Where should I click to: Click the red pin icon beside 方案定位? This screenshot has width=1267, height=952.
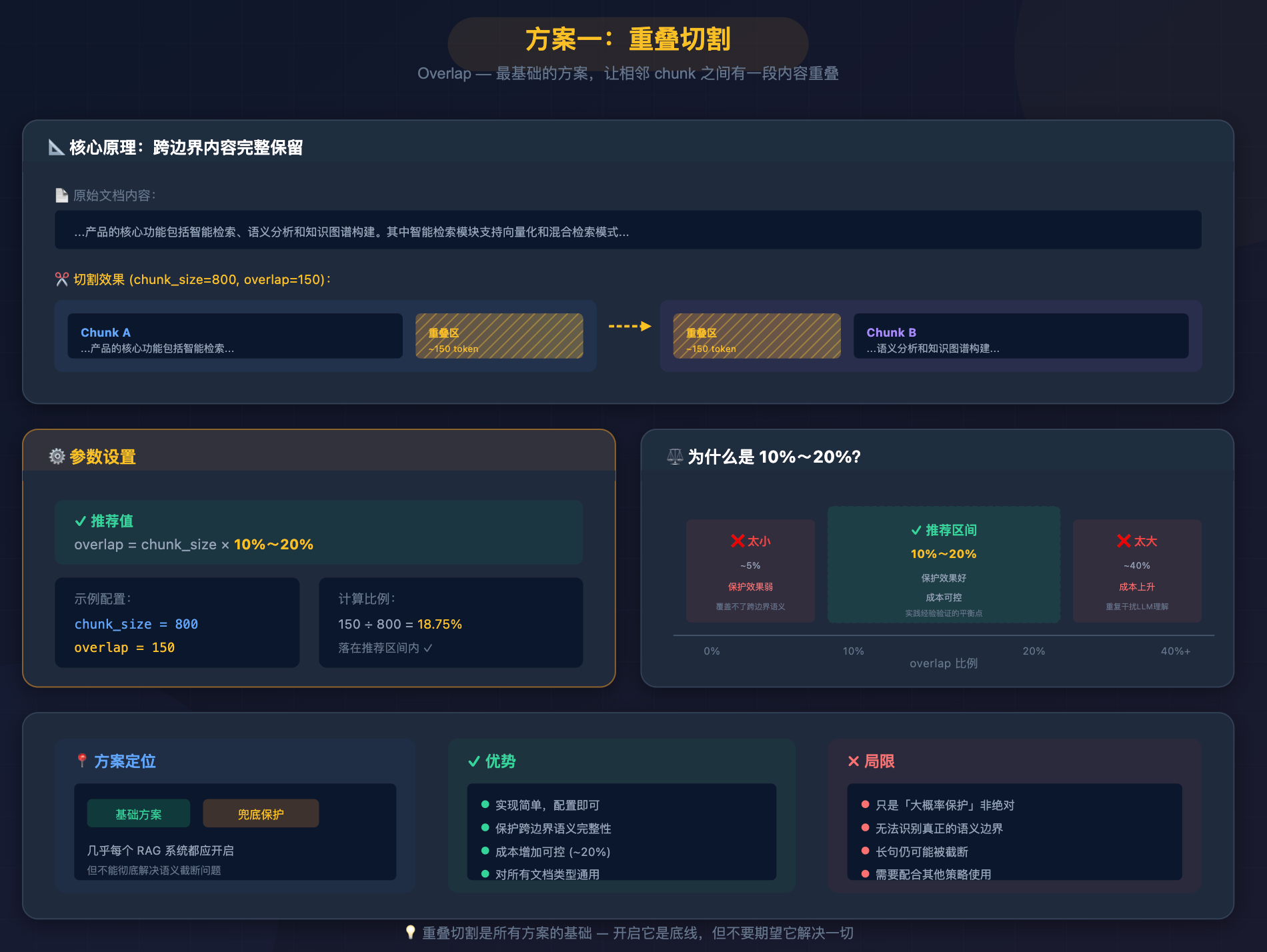tap(82, 761)
